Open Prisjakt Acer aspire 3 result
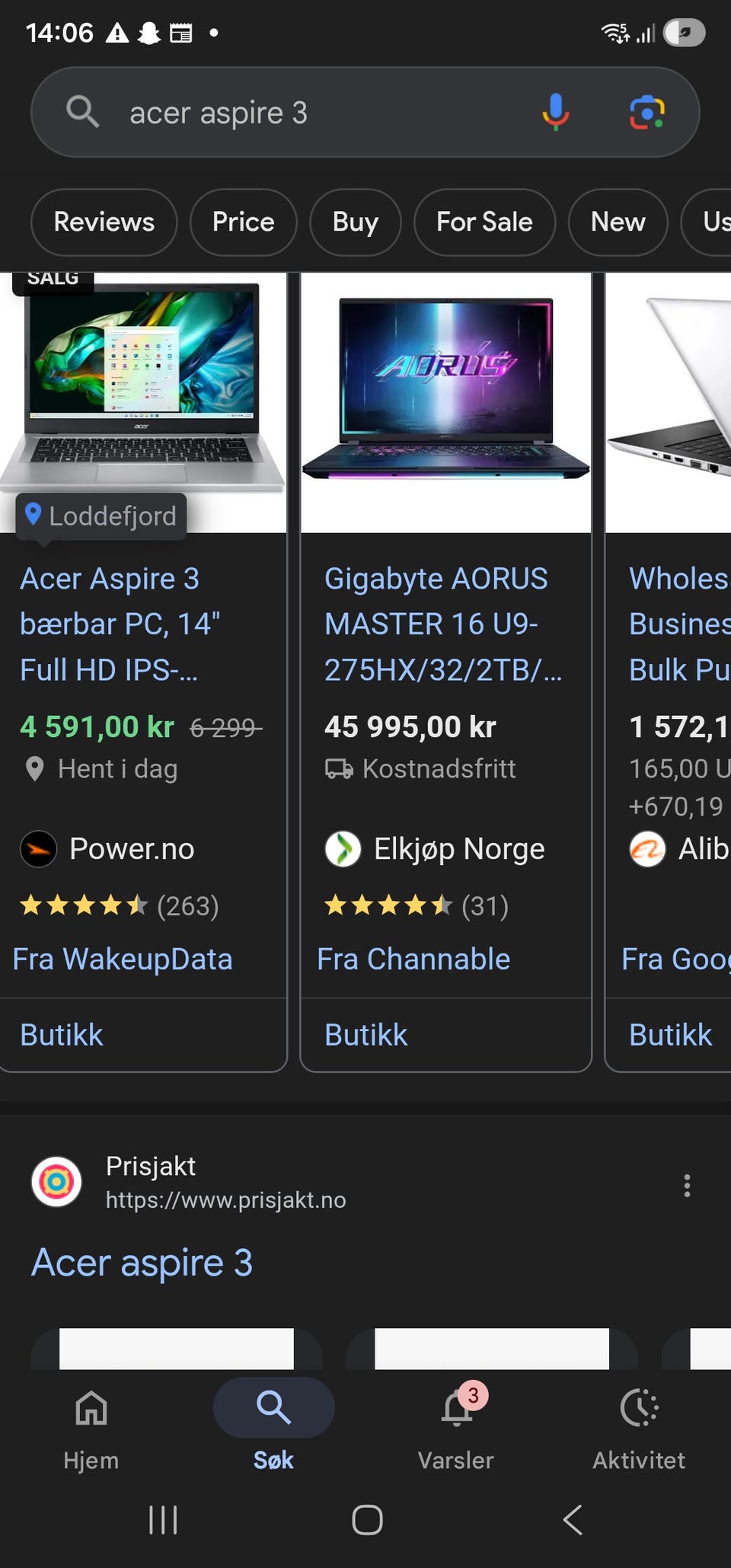The image size is (731, 1568). pos(142,1263)
